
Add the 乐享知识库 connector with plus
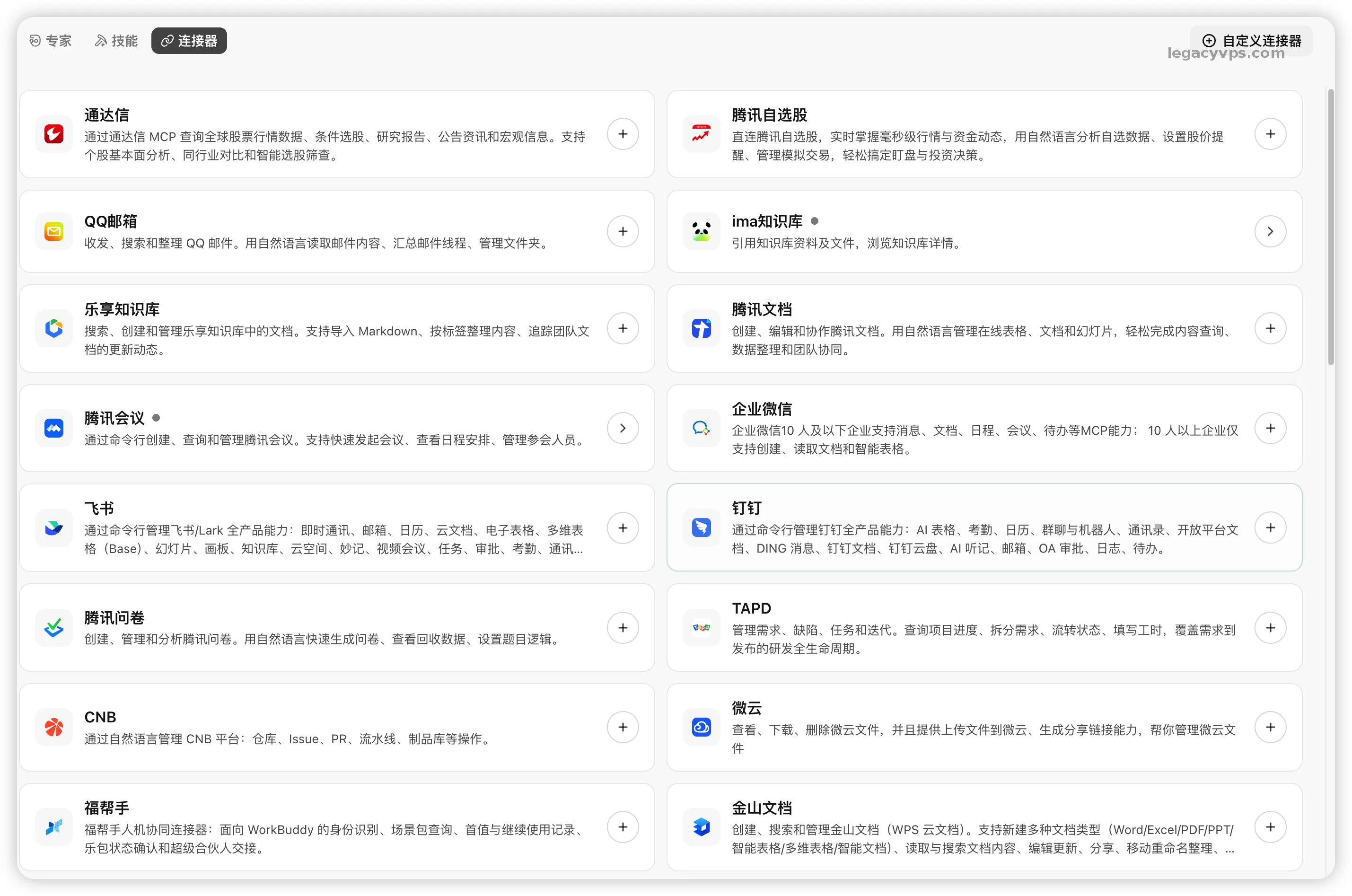coord(622,329)
